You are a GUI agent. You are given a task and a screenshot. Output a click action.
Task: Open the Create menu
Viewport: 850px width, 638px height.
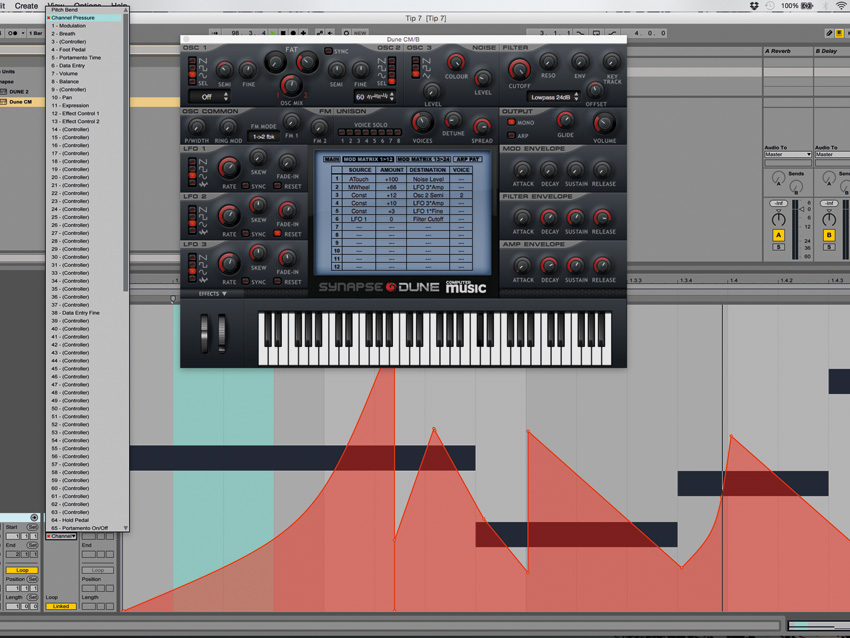coord(26,5)
